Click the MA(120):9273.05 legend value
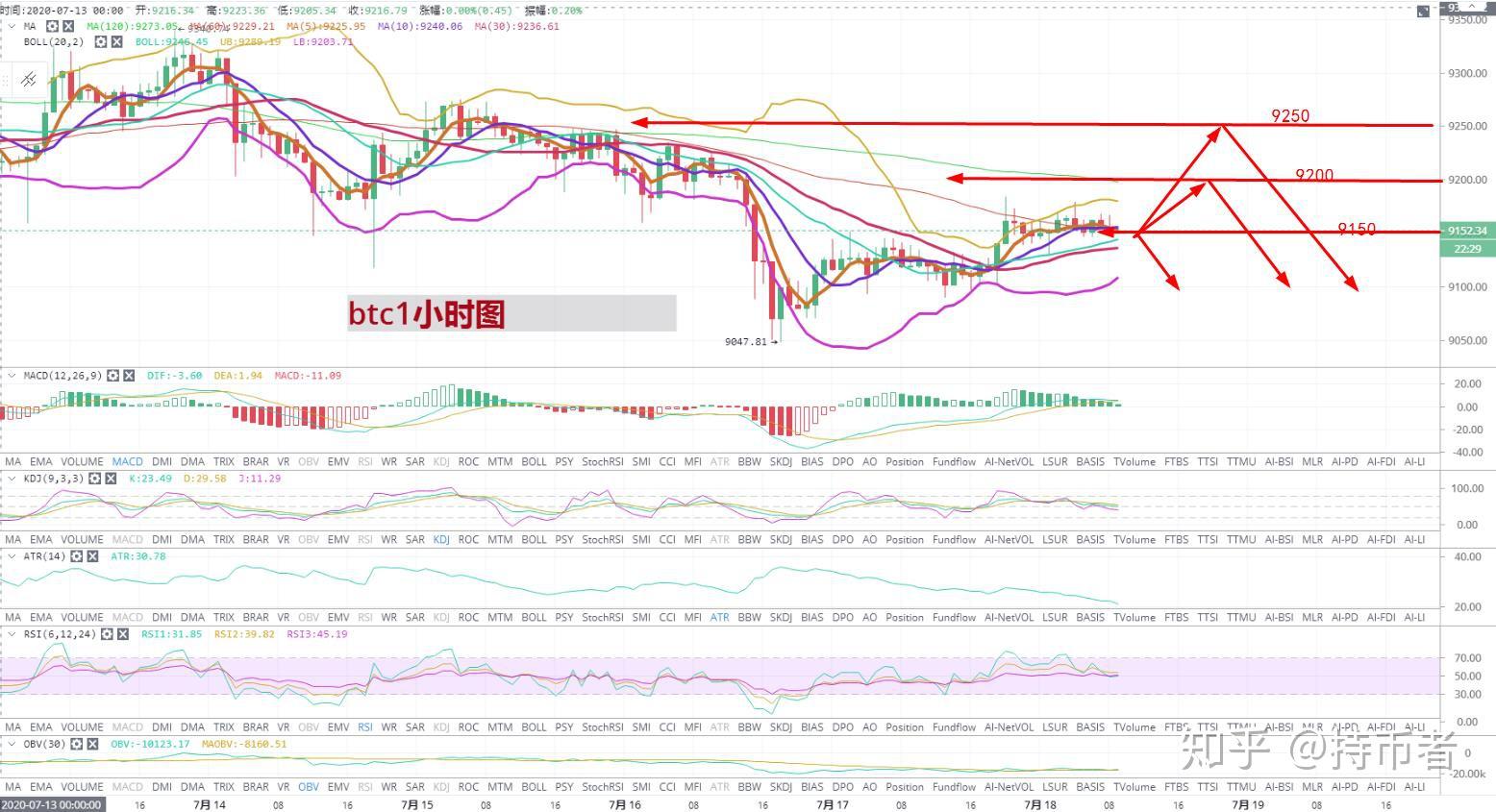Image resolution: width=1496 pixels, height=812 pixels. pos(133,27)
